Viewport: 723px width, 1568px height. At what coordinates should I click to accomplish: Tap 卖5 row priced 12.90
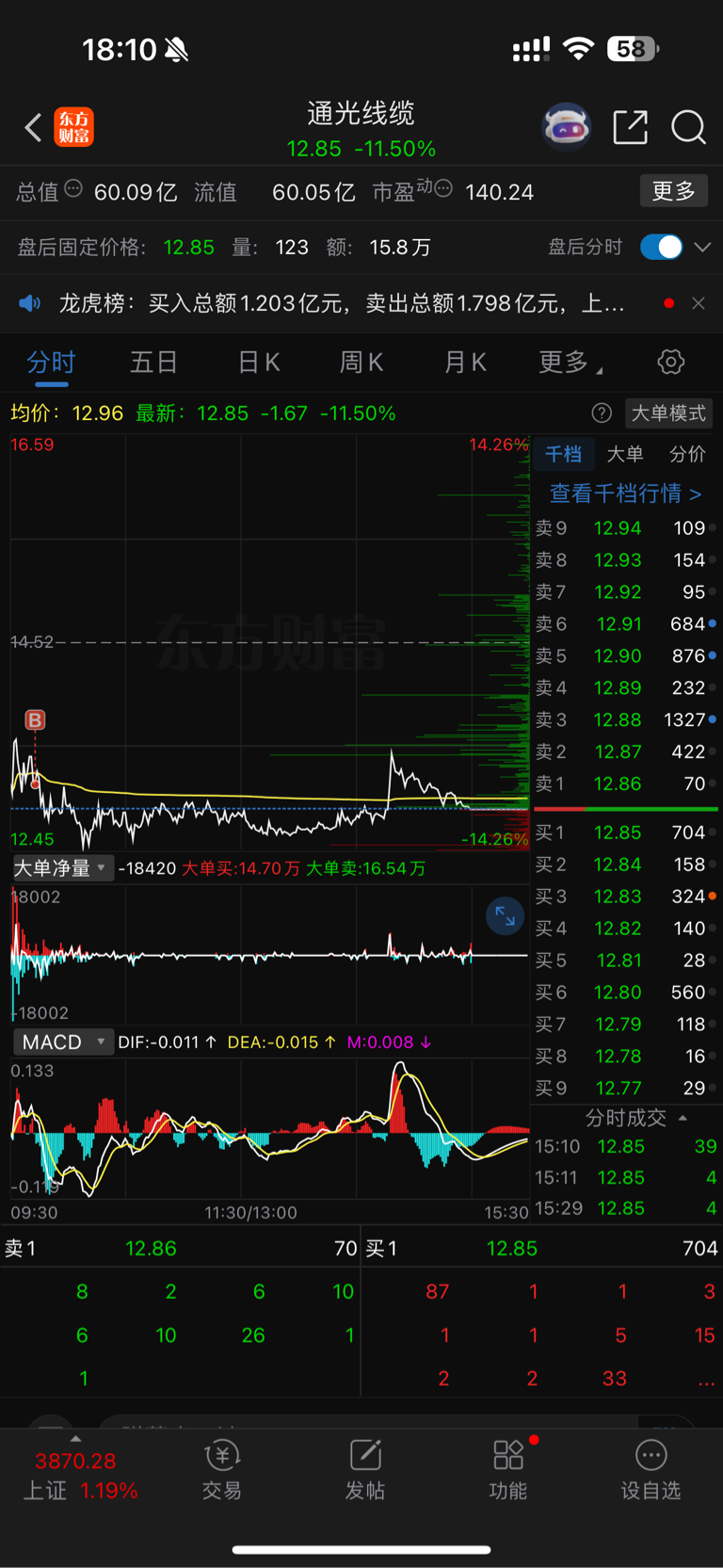point(625,655)
